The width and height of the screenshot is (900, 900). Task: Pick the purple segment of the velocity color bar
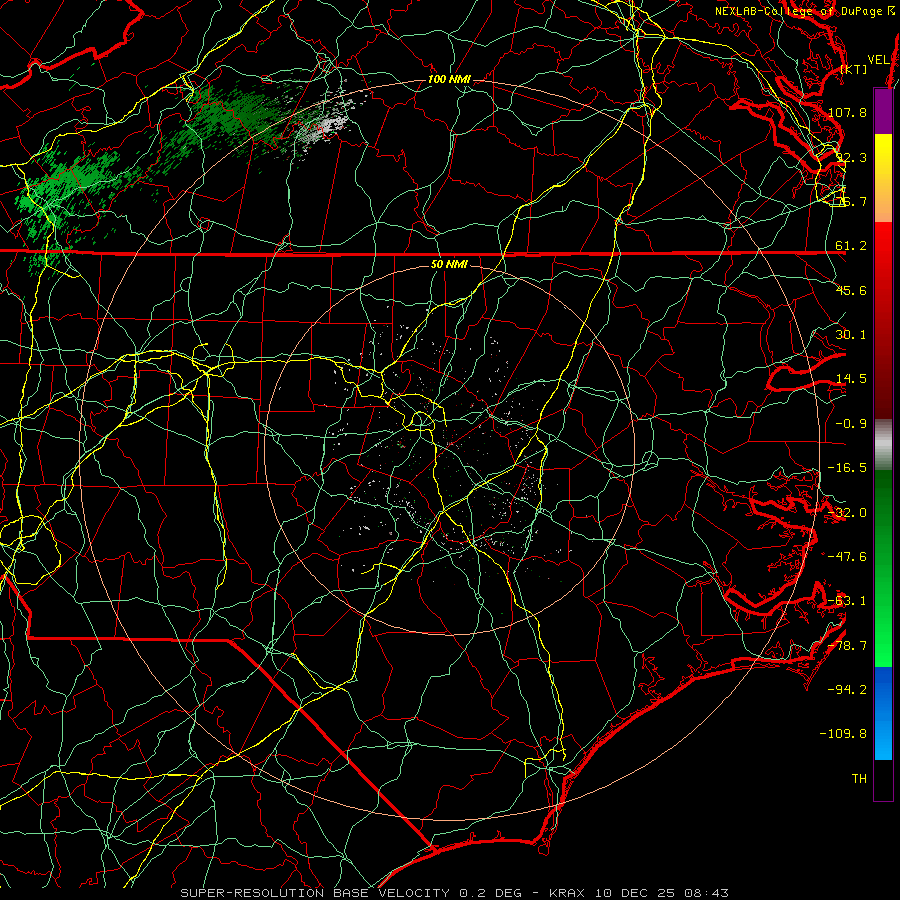click(883, 111)
